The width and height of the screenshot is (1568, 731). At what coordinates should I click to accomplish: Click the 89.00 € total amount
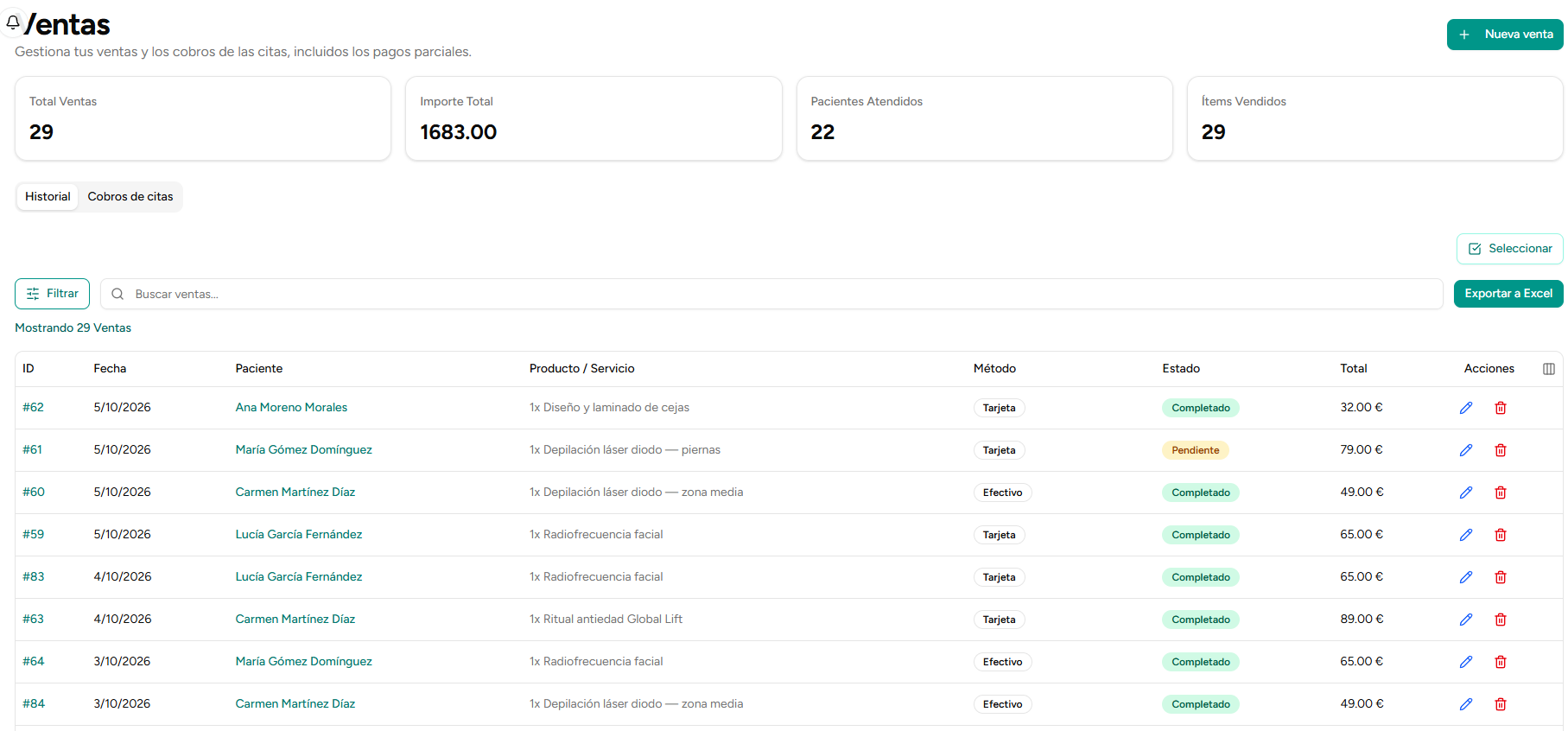1362,620
